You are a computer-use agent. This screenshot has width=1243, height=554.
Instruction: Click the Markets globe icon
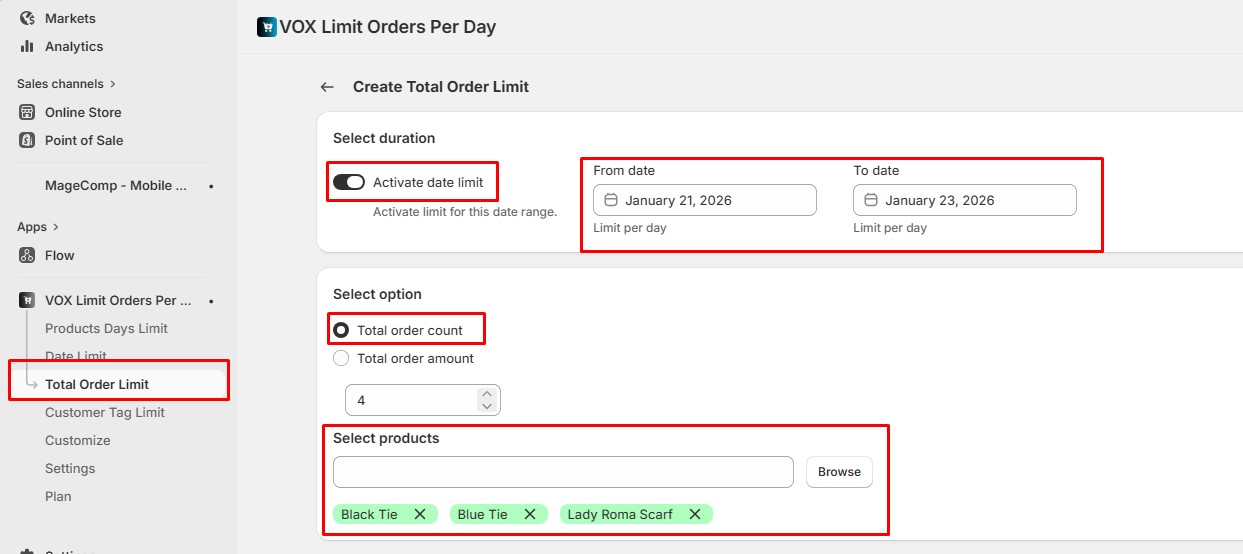click(27, 18)
